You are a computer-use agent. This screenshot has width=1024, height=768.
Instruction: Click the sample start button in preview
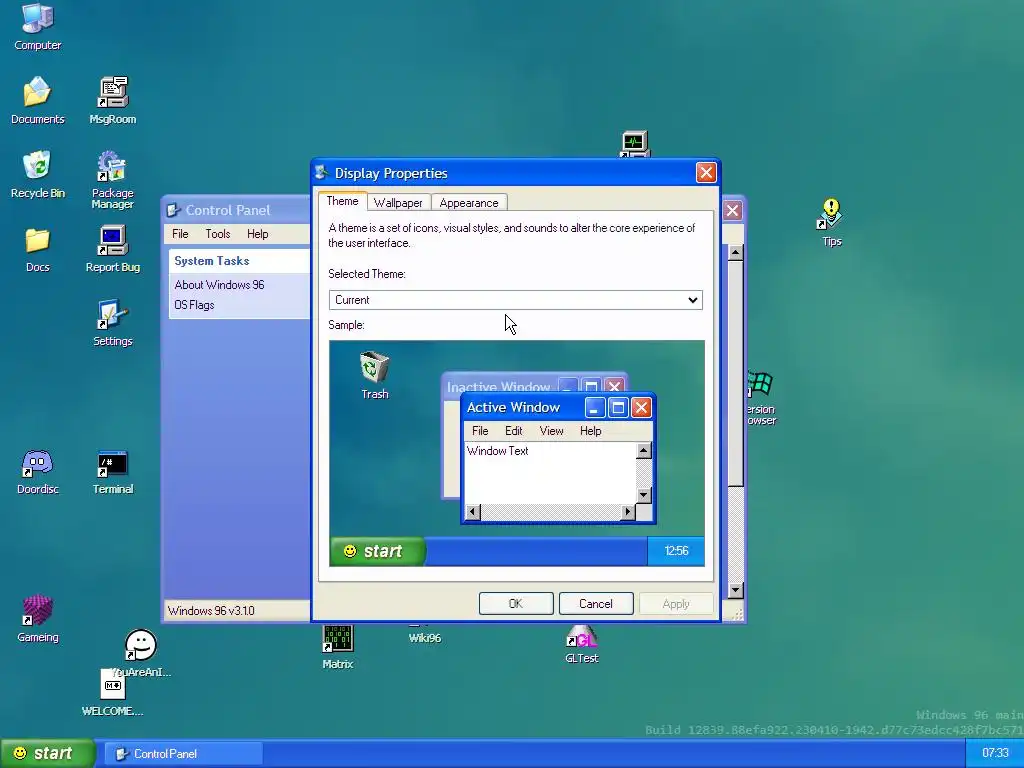pos(377,551)
